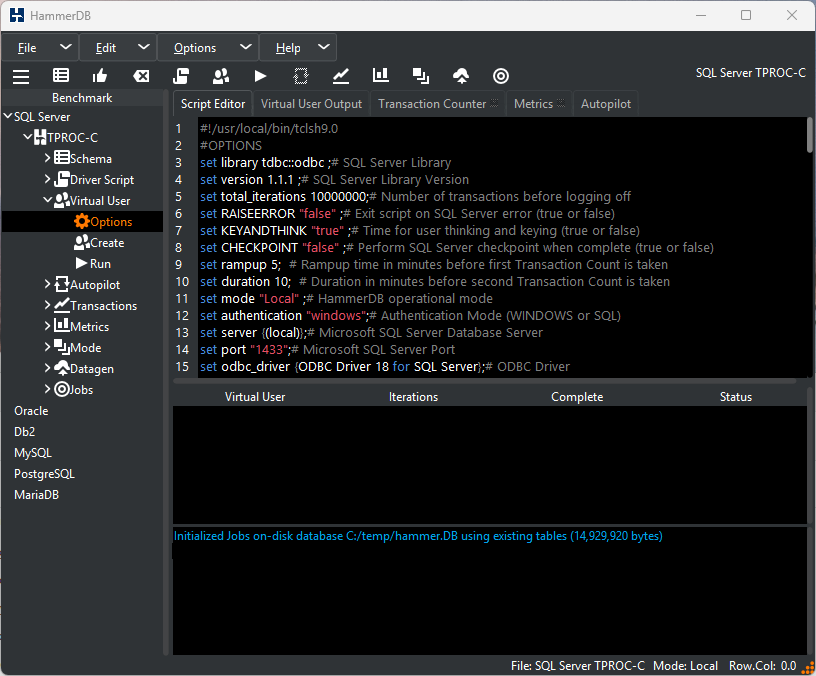Click the Load Driver Script toolbar icon
The width and height of the screenshot is (816, 676).
181,76
